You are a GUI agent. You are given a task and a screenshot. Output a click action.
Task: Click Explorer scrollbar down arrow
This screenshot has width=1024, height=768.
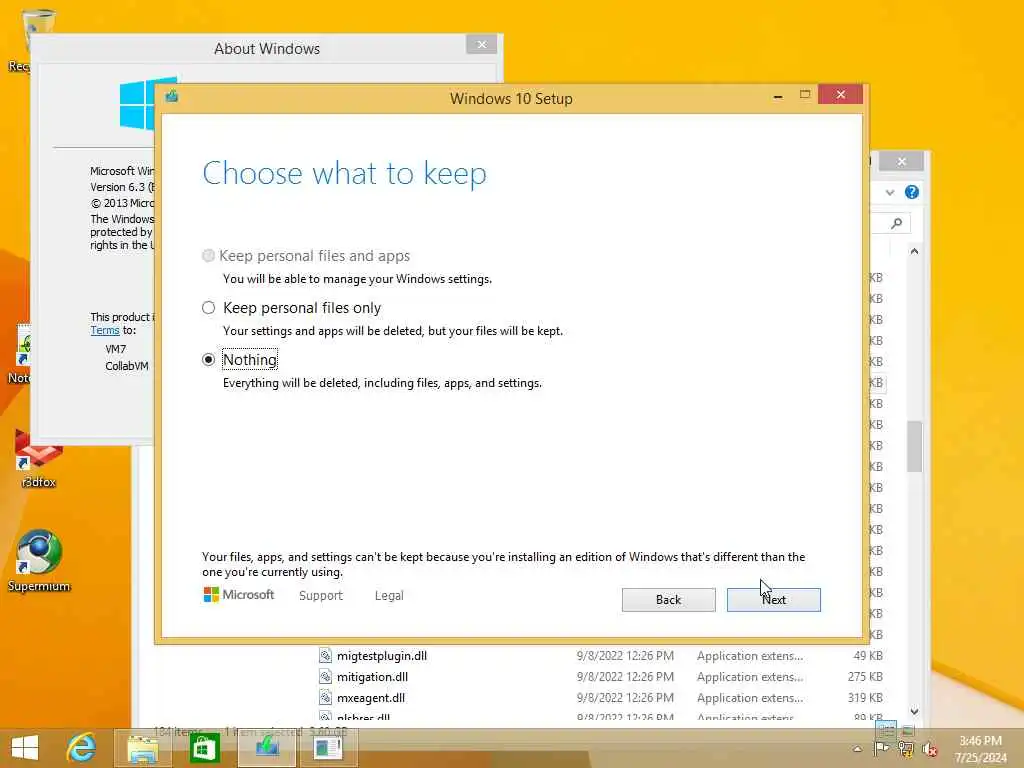(x=914, y=711)
